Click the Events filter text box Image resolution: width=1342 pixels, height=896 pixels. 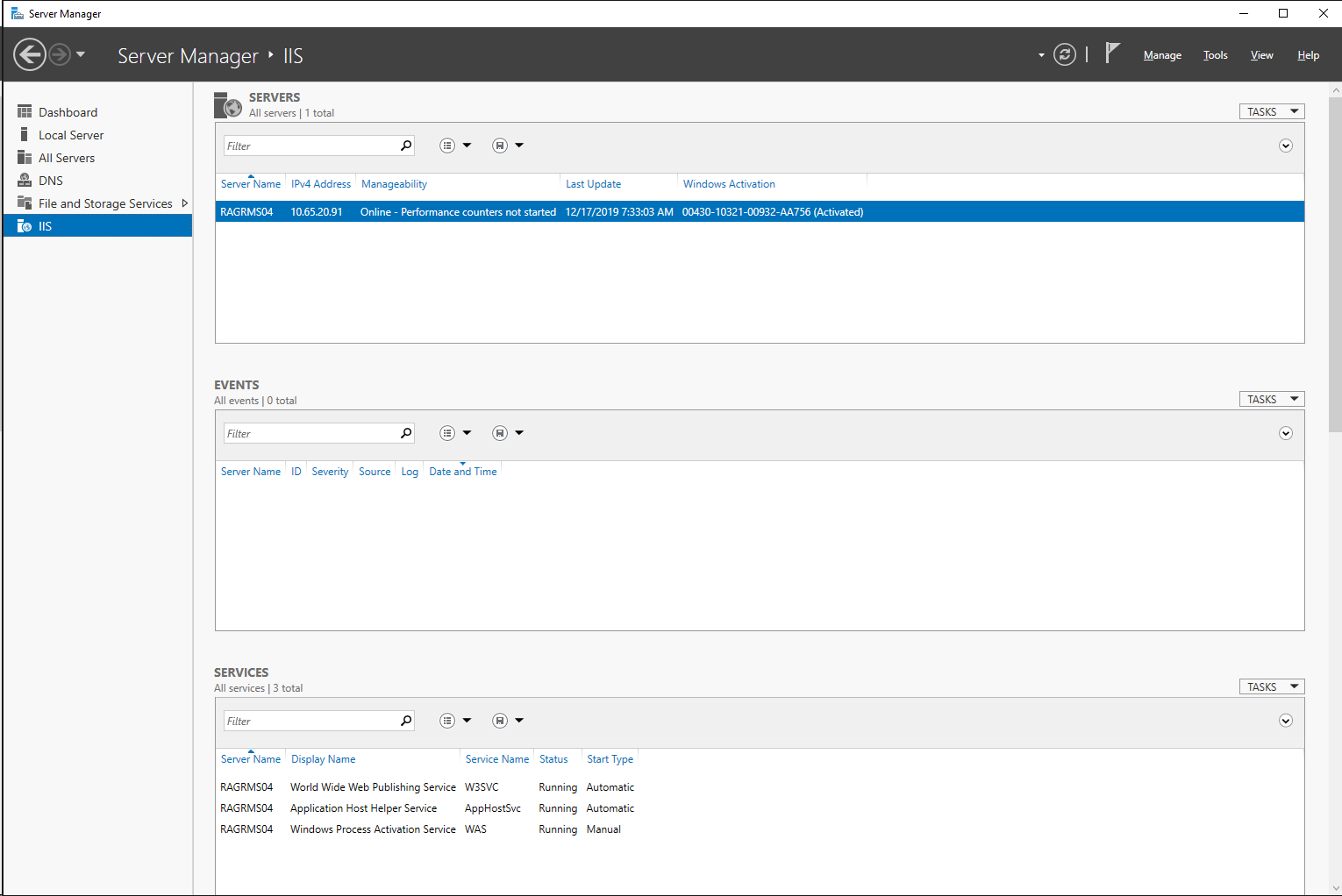[x=311, y=433]
